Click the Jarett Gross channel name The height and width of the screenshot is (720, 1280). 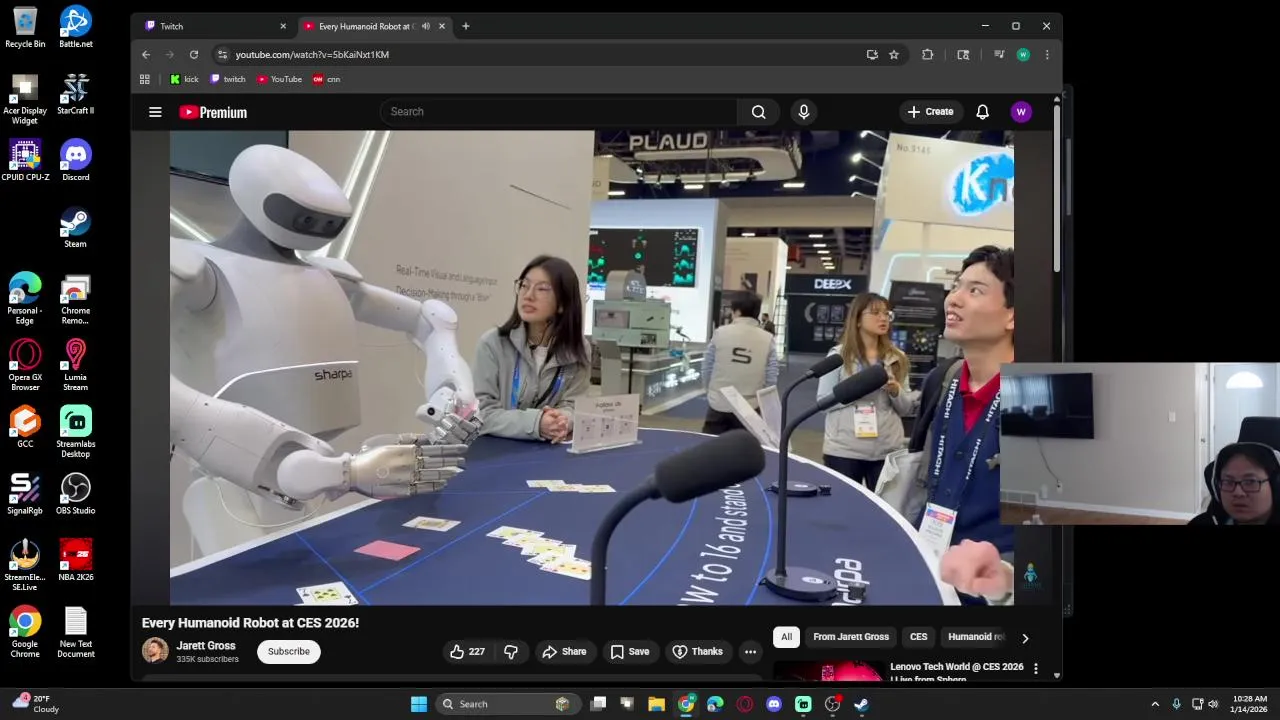pyautogui.click(x=206, y=646)
